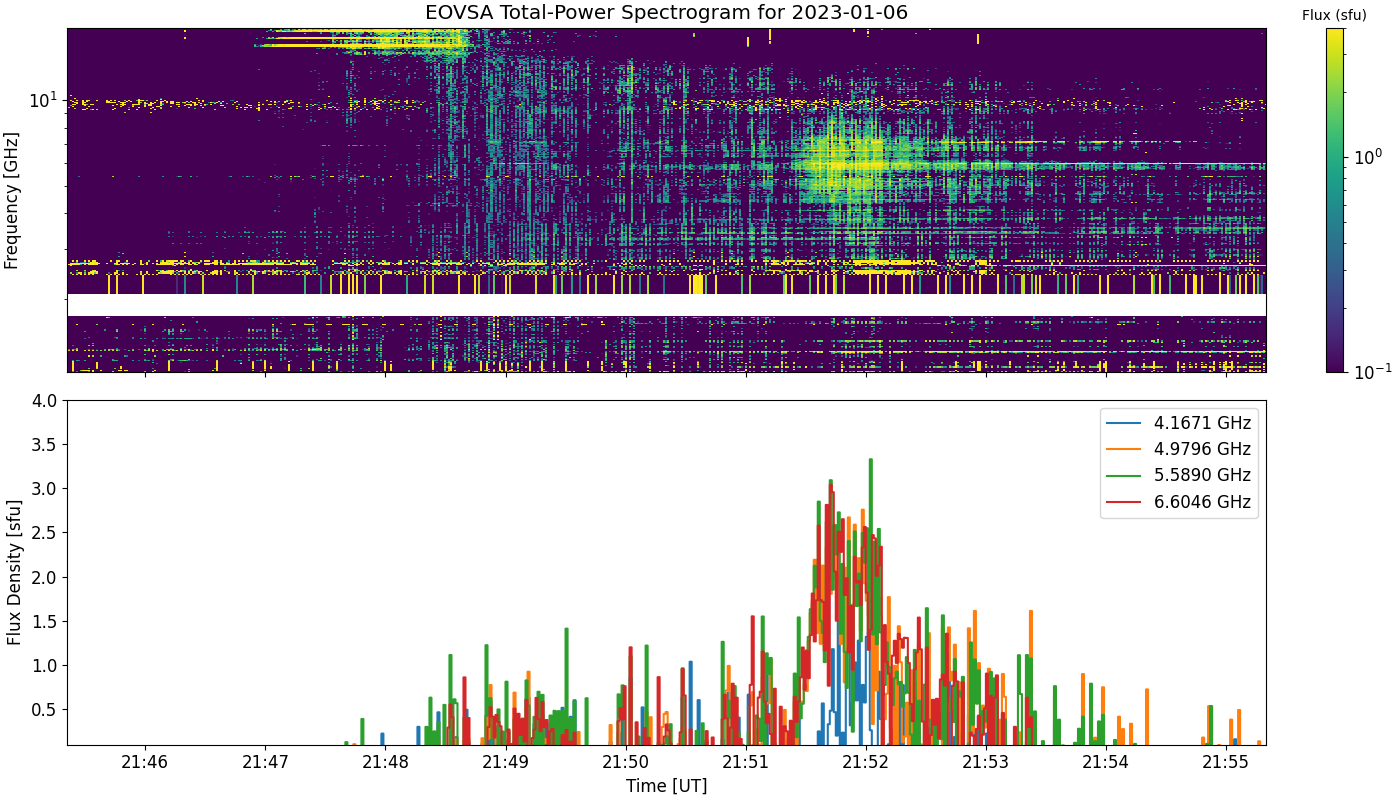
Task: Click the EOVSA Total-Power Spectrogram title
Action: pos(667,13)
